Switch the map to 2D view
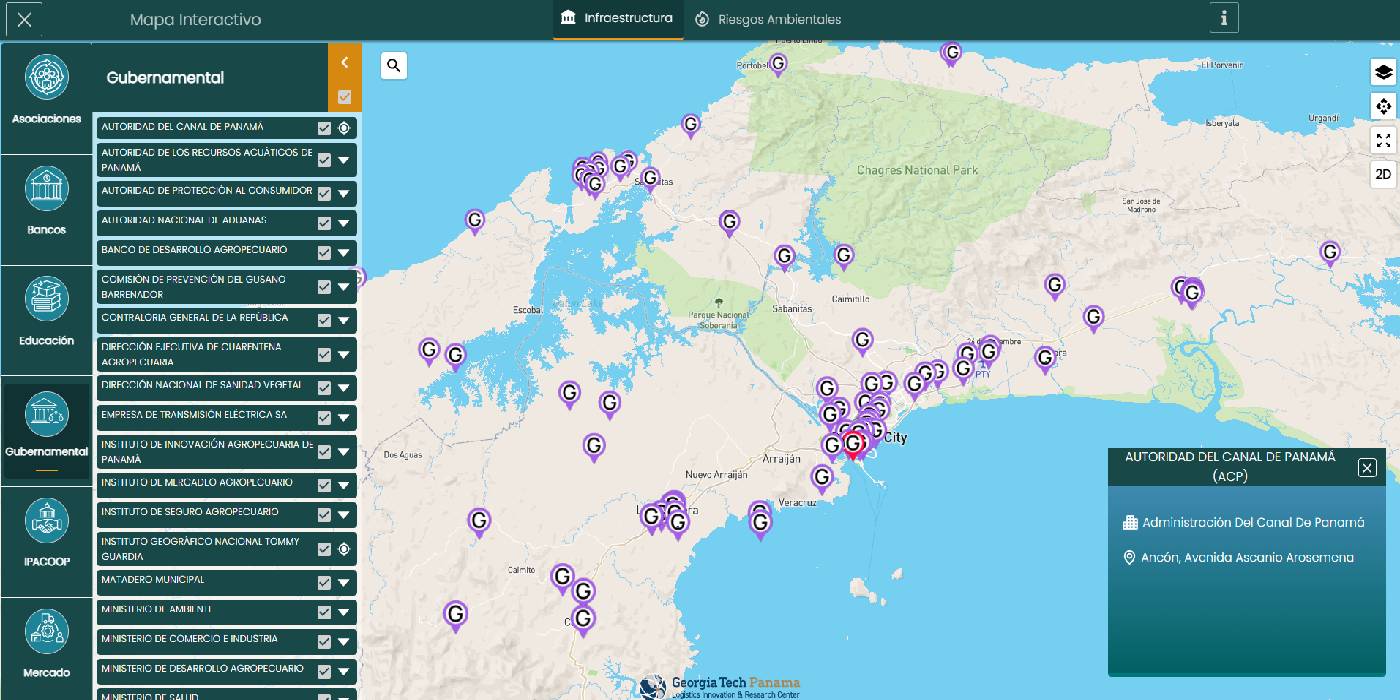 point(1383,174)
